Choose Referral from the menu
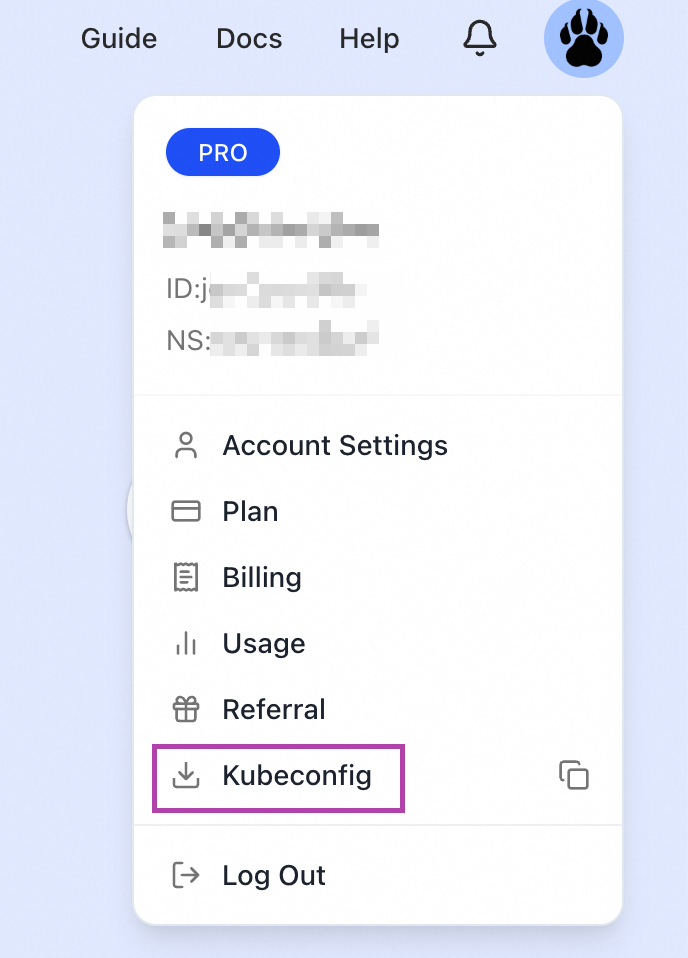The height and width of the screenshot is (958, 688). (274, 709)
